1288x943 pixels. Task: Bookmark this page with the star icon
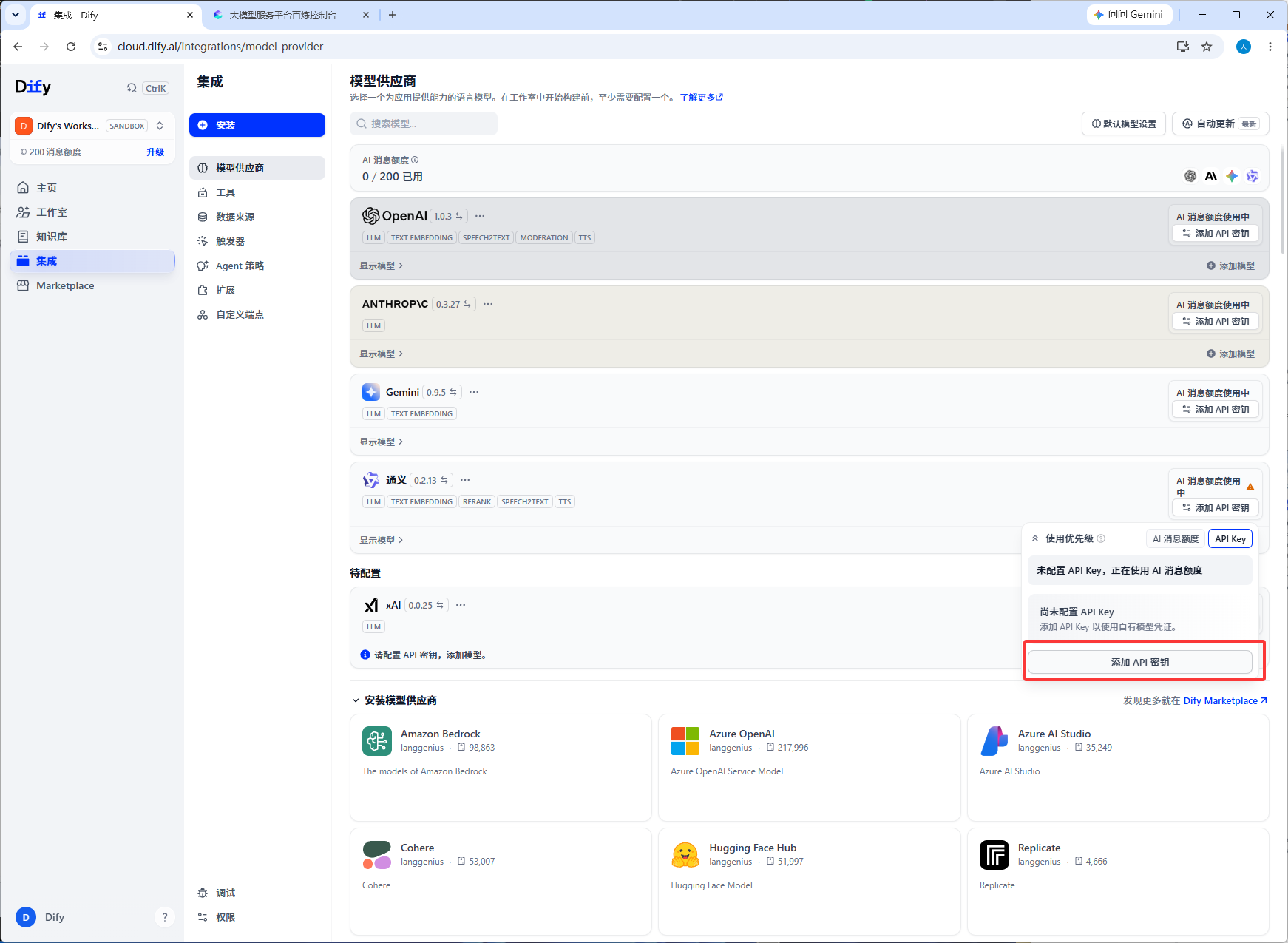(1207, 47)
